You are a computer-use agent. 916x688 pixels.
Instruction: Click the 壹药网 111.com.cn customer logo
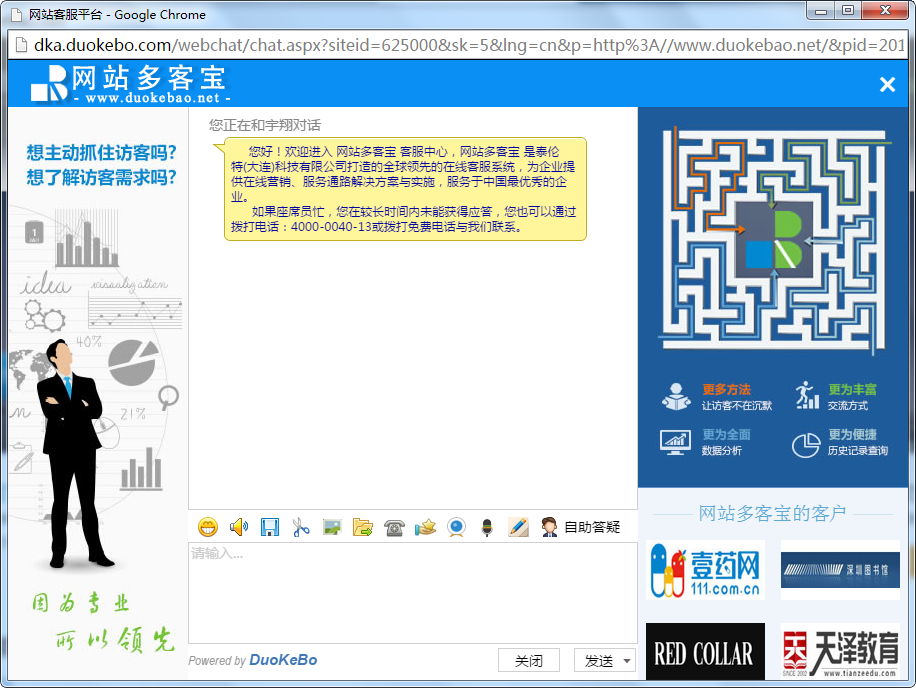coord(705,571)
